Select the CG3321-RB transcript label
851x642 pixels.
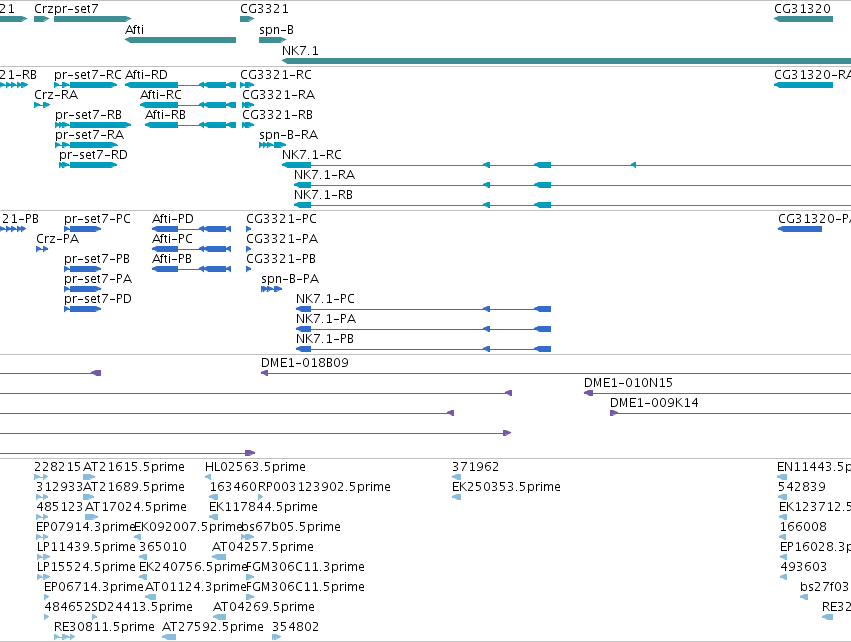coord(277,115)
